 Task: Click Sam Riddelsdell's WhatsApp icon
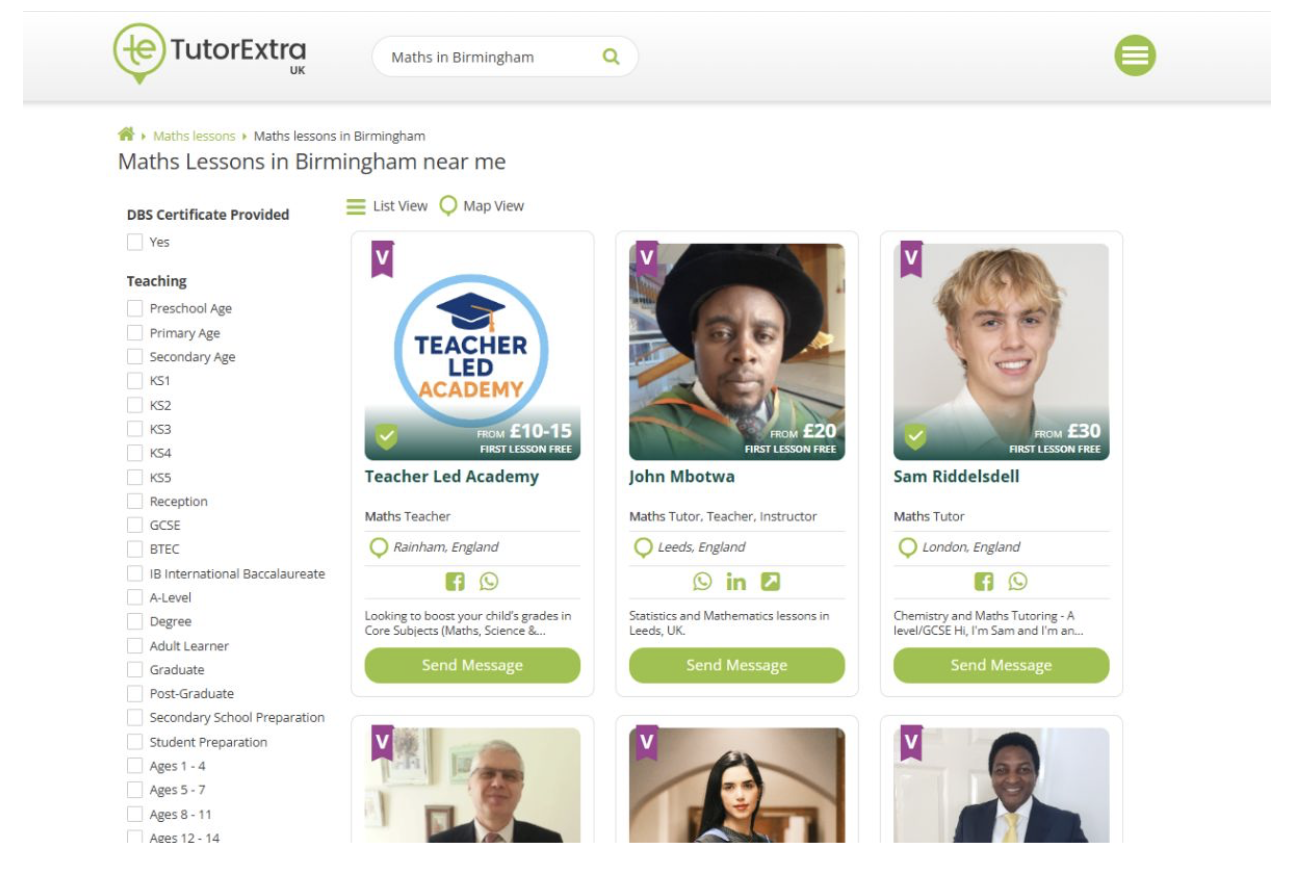point(1018,581)
